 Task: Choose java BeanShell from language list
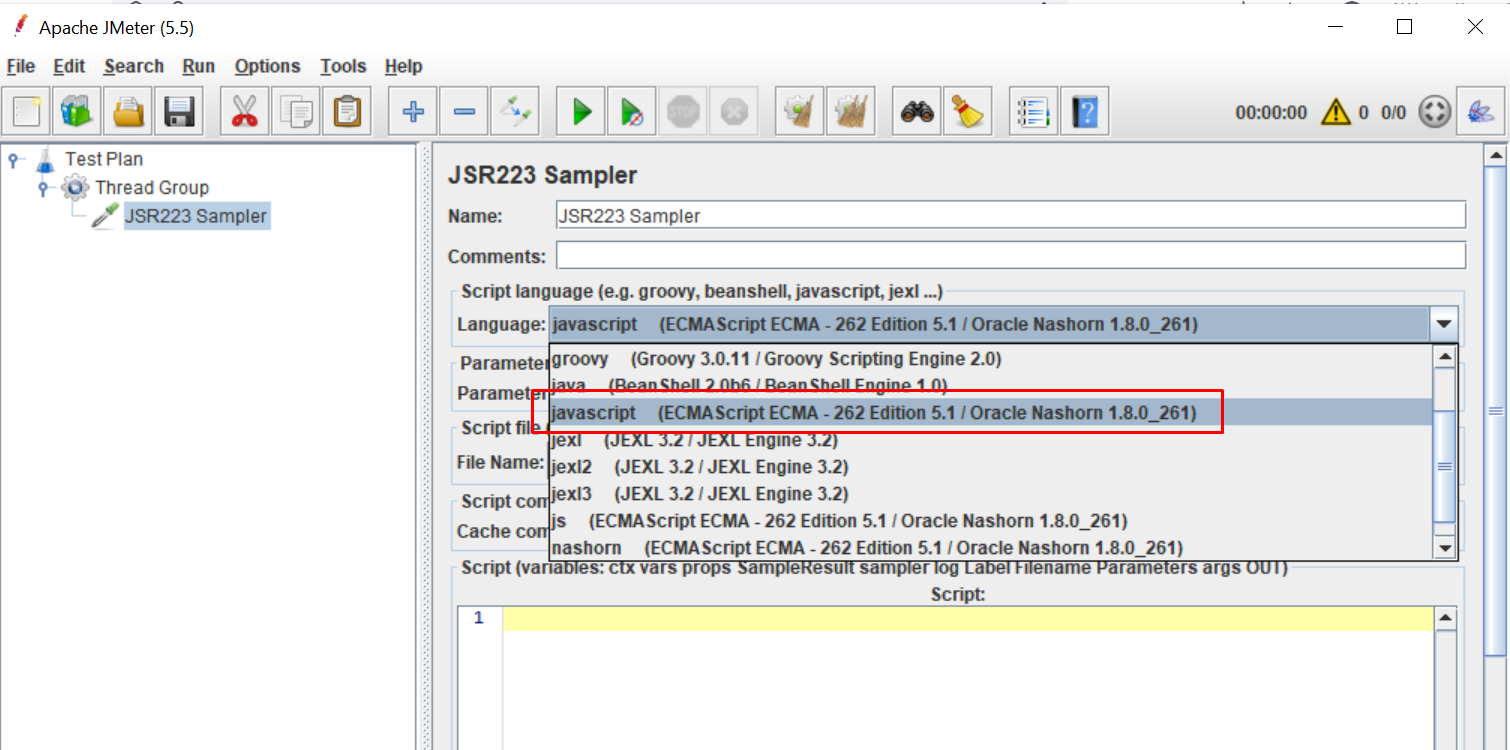(x=991, y=385)
